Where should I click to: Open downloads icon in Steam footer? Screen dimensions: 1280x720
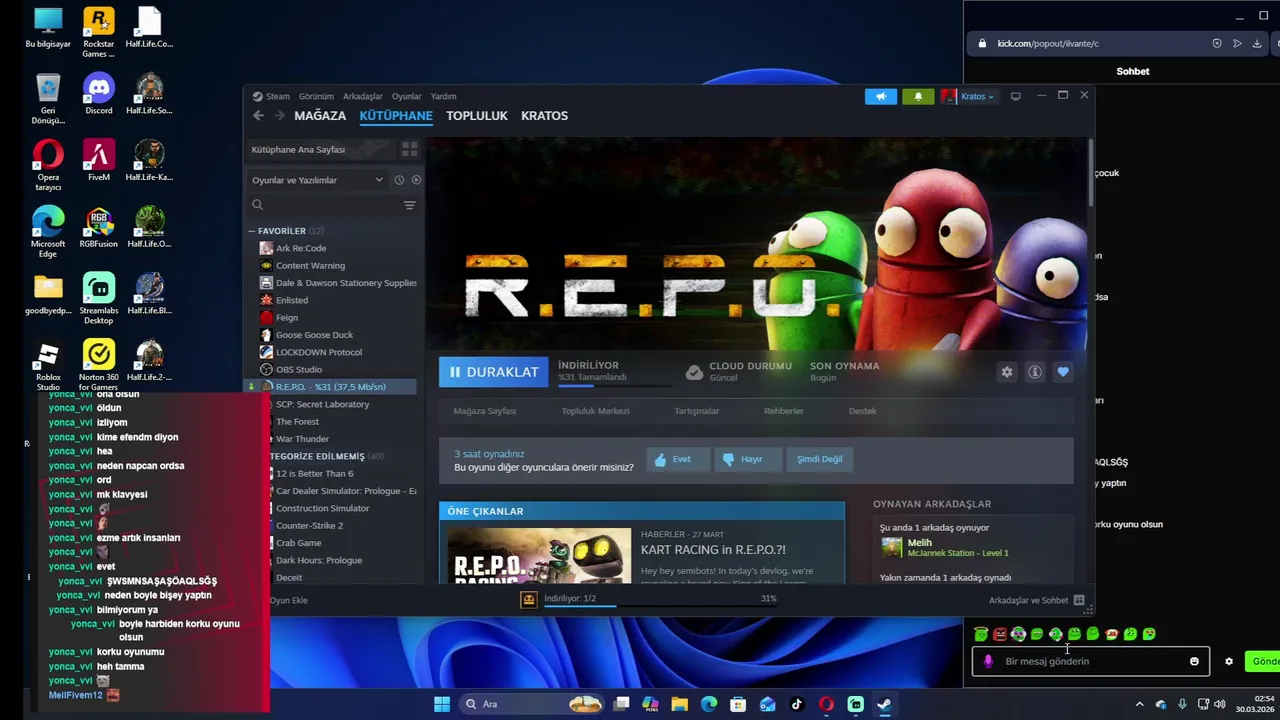tap(529, 599)
